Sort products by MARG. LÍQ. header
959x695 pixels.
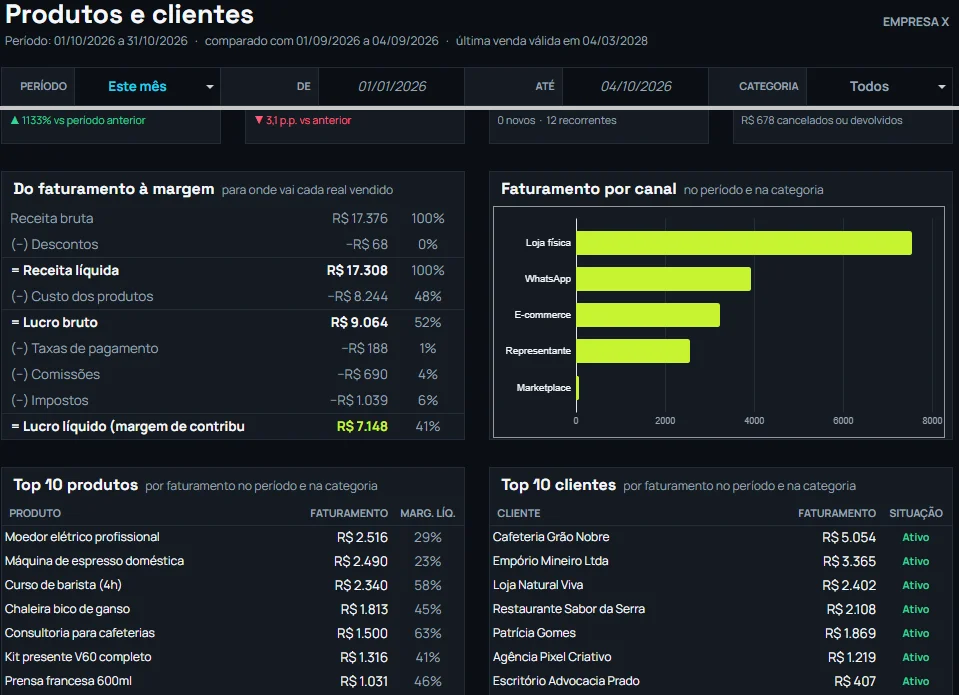coord(428,513)
